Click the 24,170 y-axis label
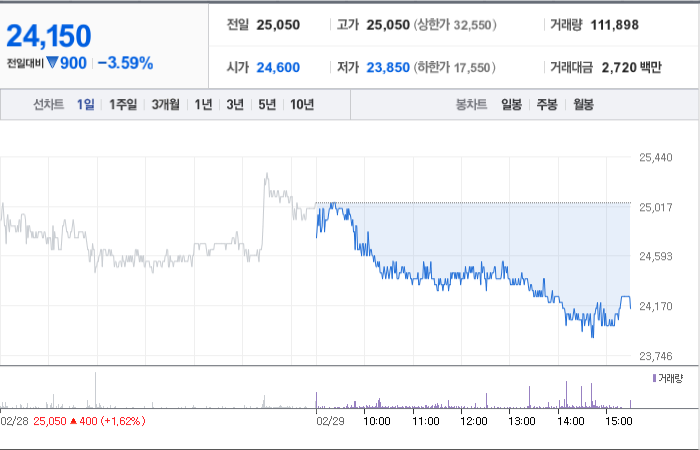The height and width of the screenshot is (450, 700). 656,306
